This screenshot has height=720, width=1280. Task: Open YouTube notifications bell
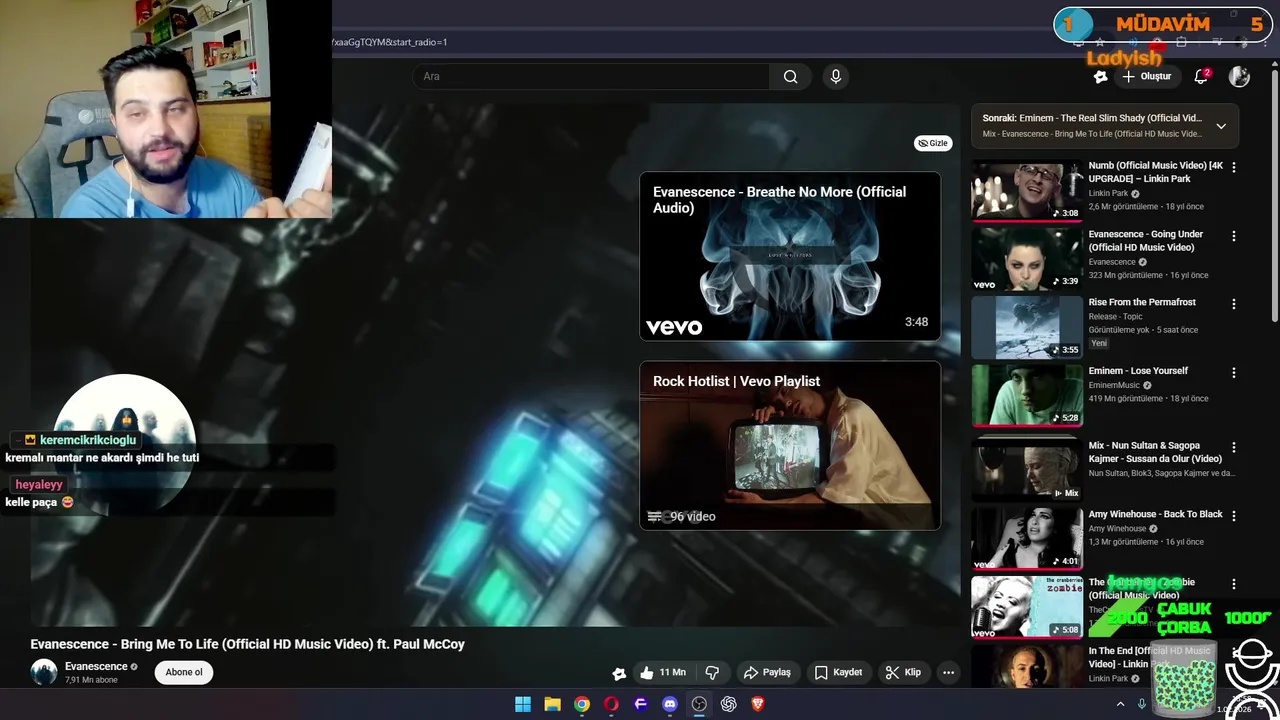pyautogui.click(x=1201, y=76)
